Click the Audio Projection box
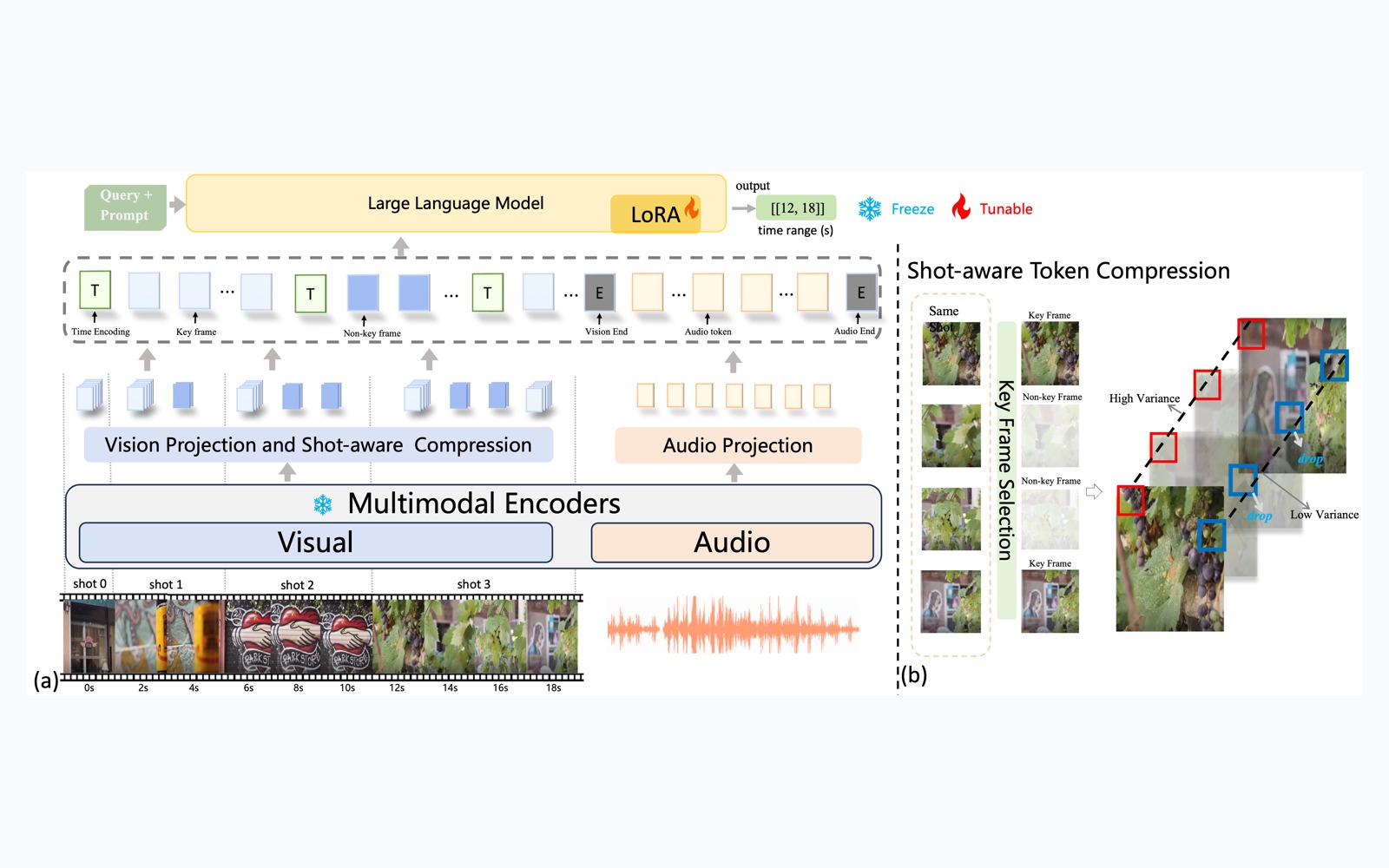The width and height of the screenshot is (1389, 868). pos(738,445)
